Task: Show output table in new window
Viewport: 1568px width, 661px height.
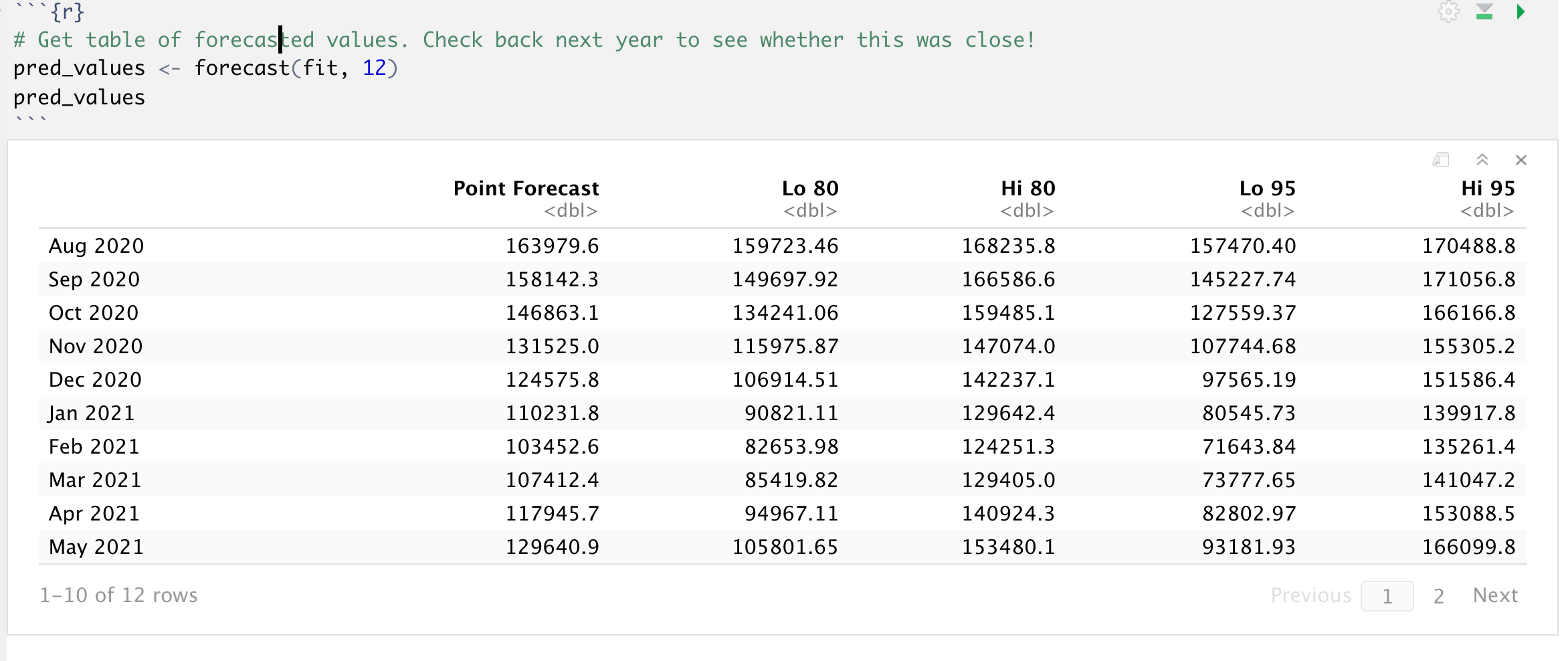Action: [1440, 160]
